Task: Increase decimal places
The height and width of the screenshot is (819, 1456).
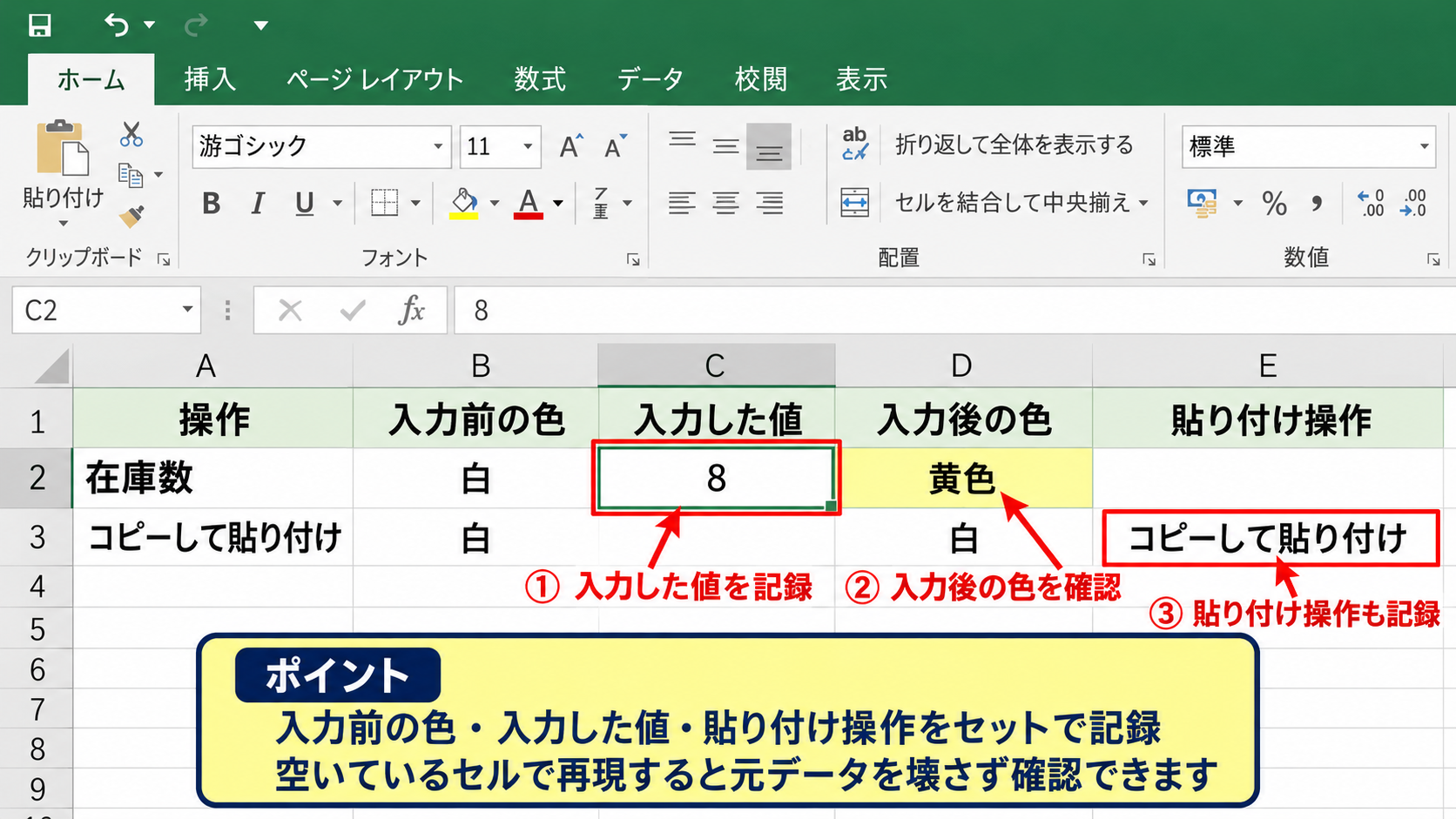Action: click(1371, 203)
